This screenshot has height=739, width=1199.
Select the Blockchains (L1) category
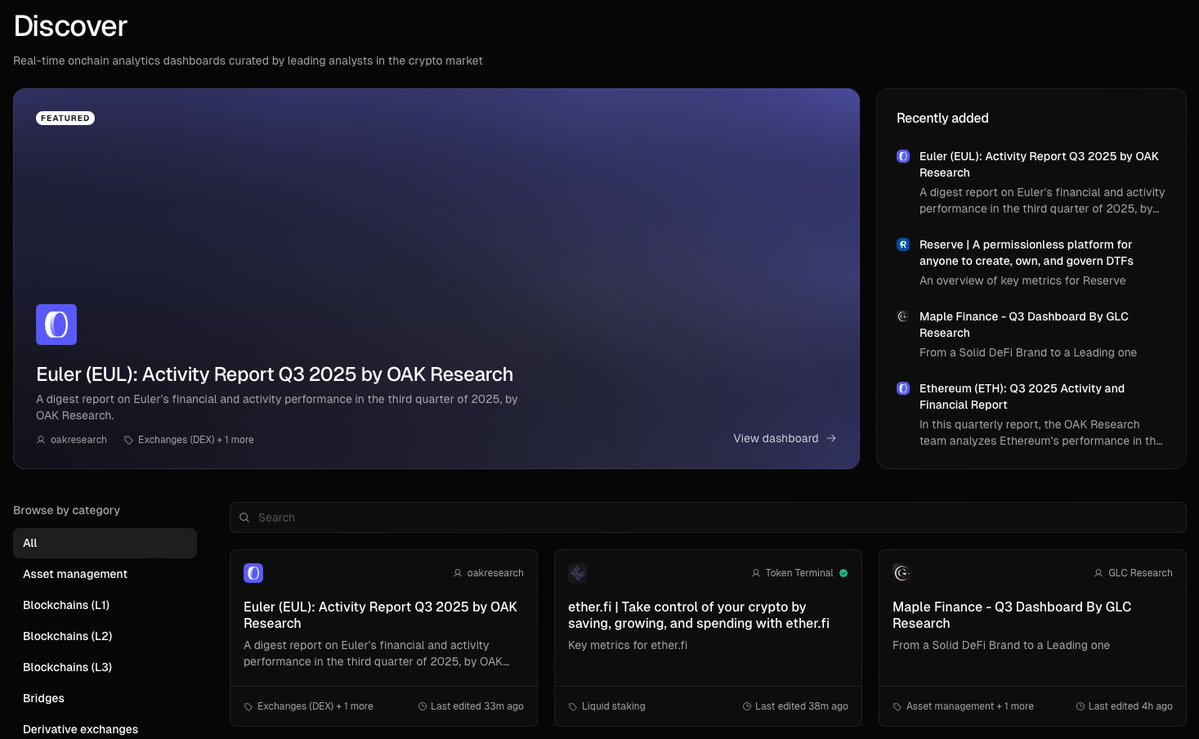coord(105,605)
